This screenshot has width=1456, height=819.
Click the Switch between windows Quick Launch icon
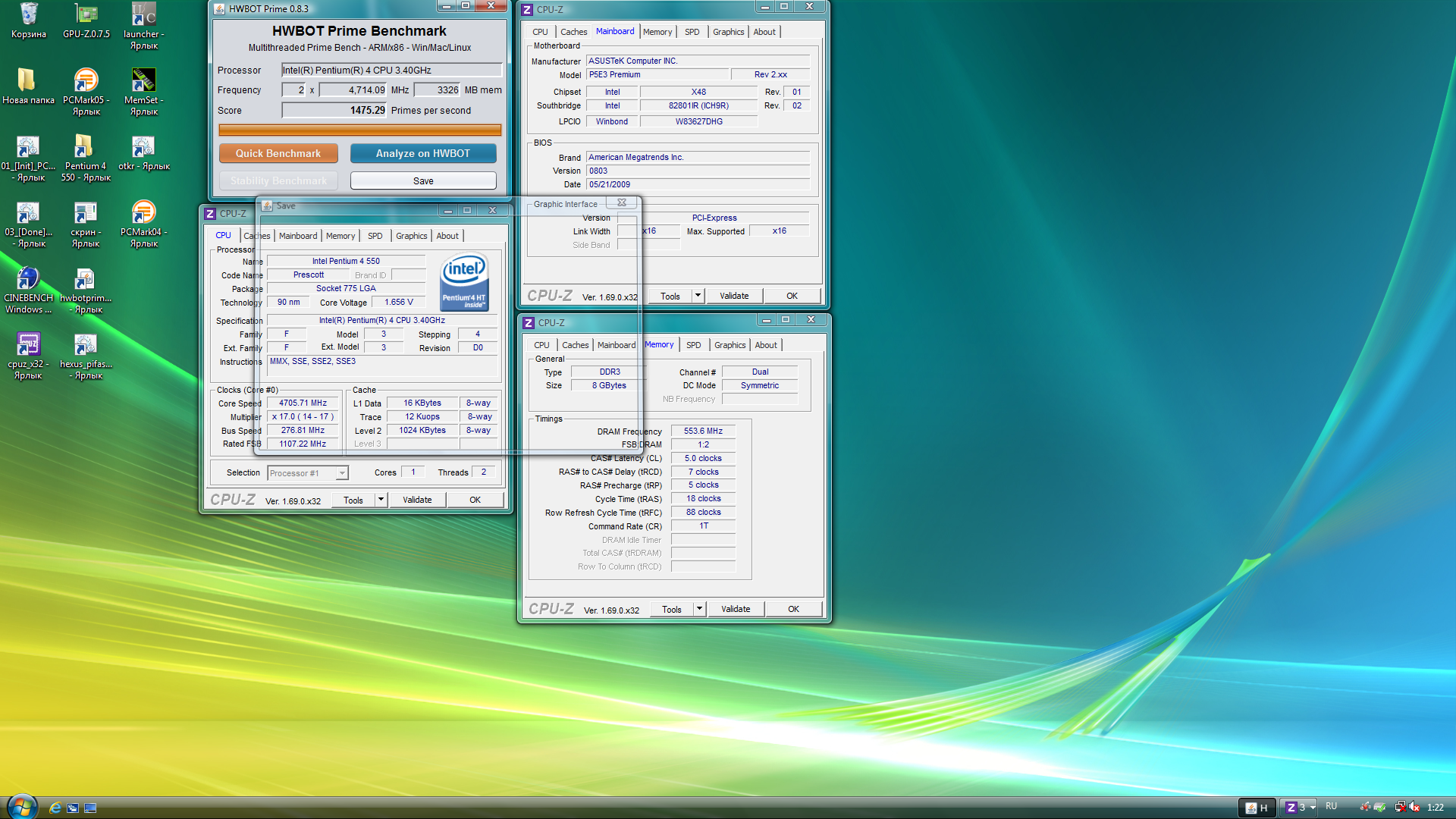pyautogui.click(x=73, y=808)
